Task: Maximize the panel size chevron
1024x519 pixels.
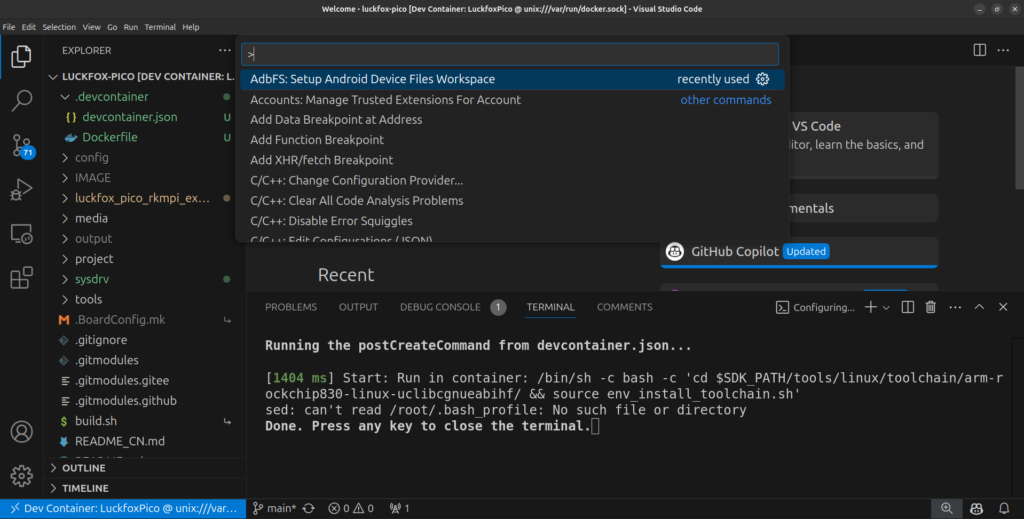Action: 979,307
